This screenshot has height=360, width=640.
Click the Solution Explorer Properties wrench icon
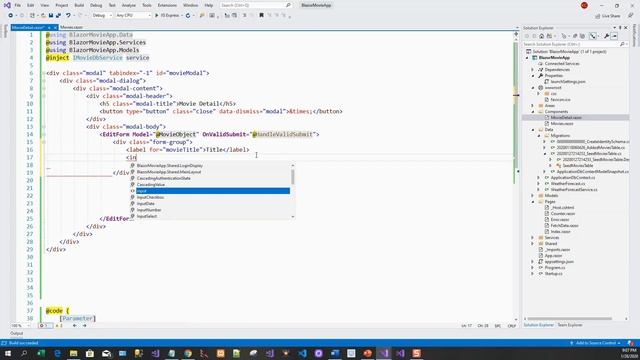tap(607, 36)
